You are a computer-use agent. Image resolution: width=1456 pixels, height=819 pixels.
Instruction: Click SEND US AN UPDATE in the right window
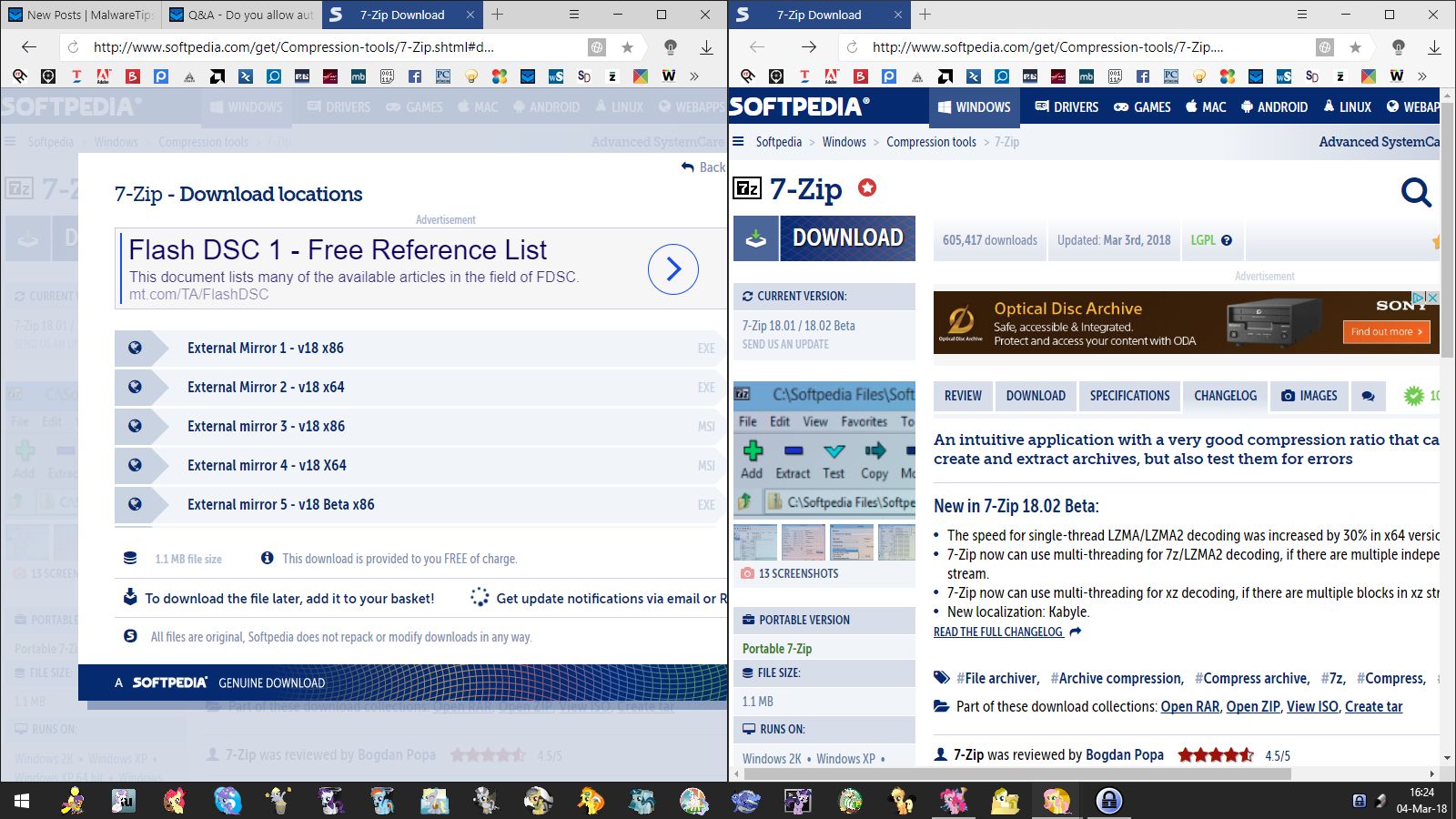point(785,345)
